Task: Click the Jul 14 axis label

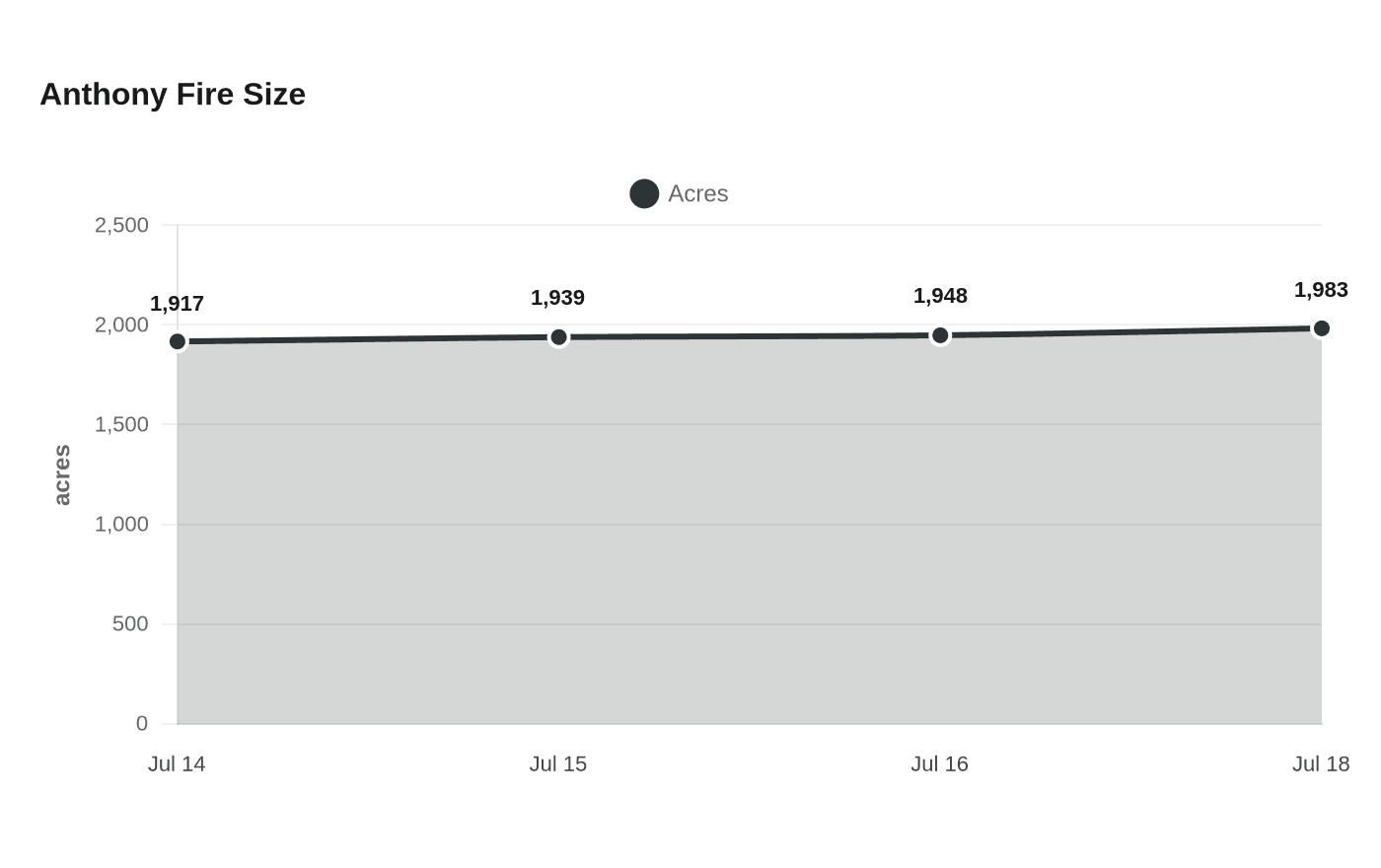Action: [177, 763]
